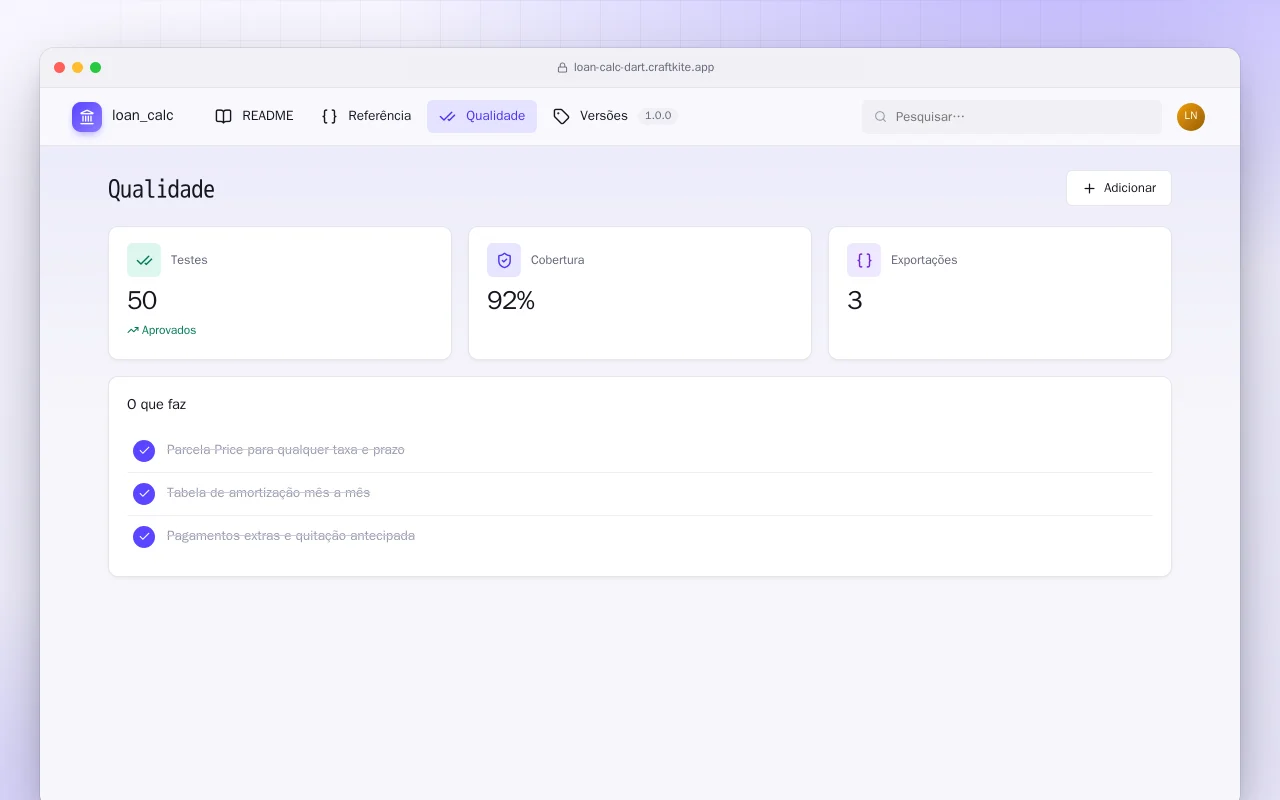Click the Testes card label
The width and height of the screenshot is (1280, 800).
[x=189, y=260]
